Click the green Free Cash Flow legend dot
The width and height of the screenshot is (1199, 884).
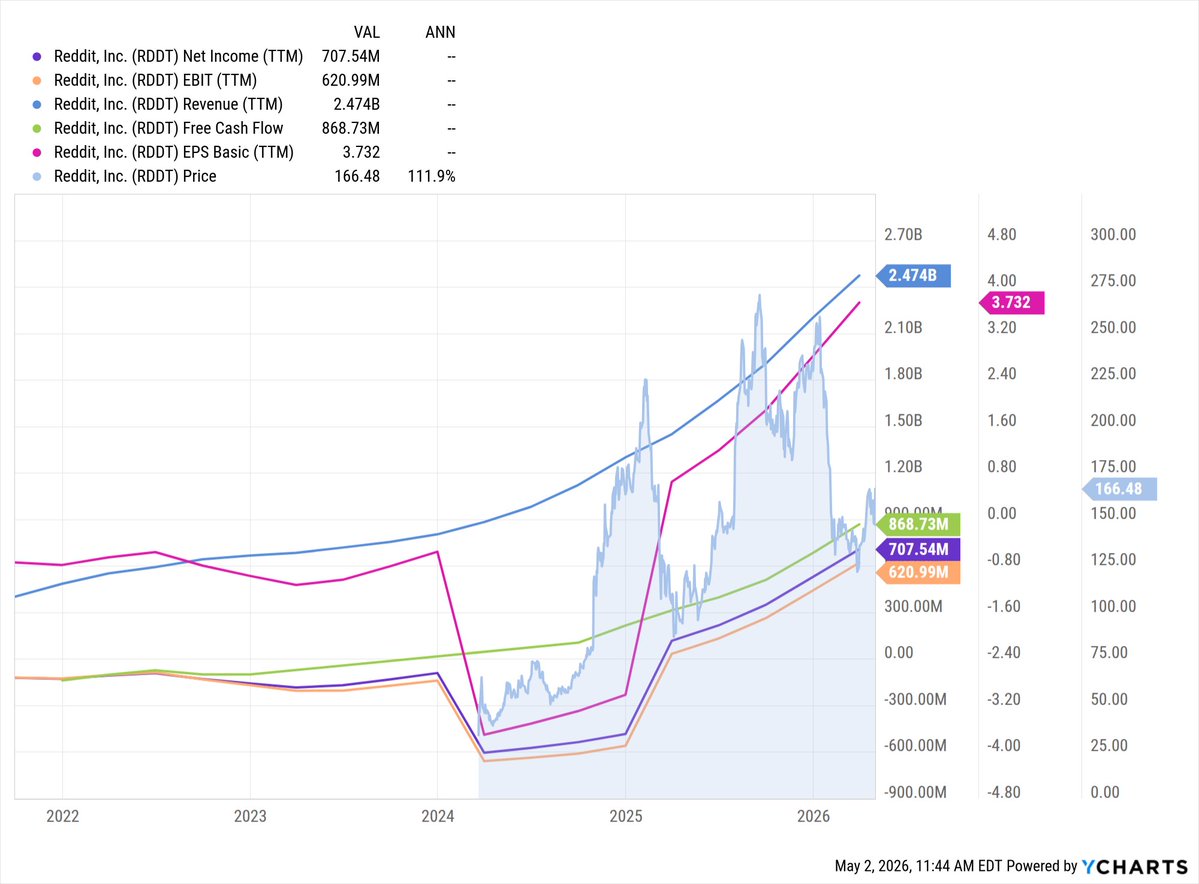tap(37, 128)
